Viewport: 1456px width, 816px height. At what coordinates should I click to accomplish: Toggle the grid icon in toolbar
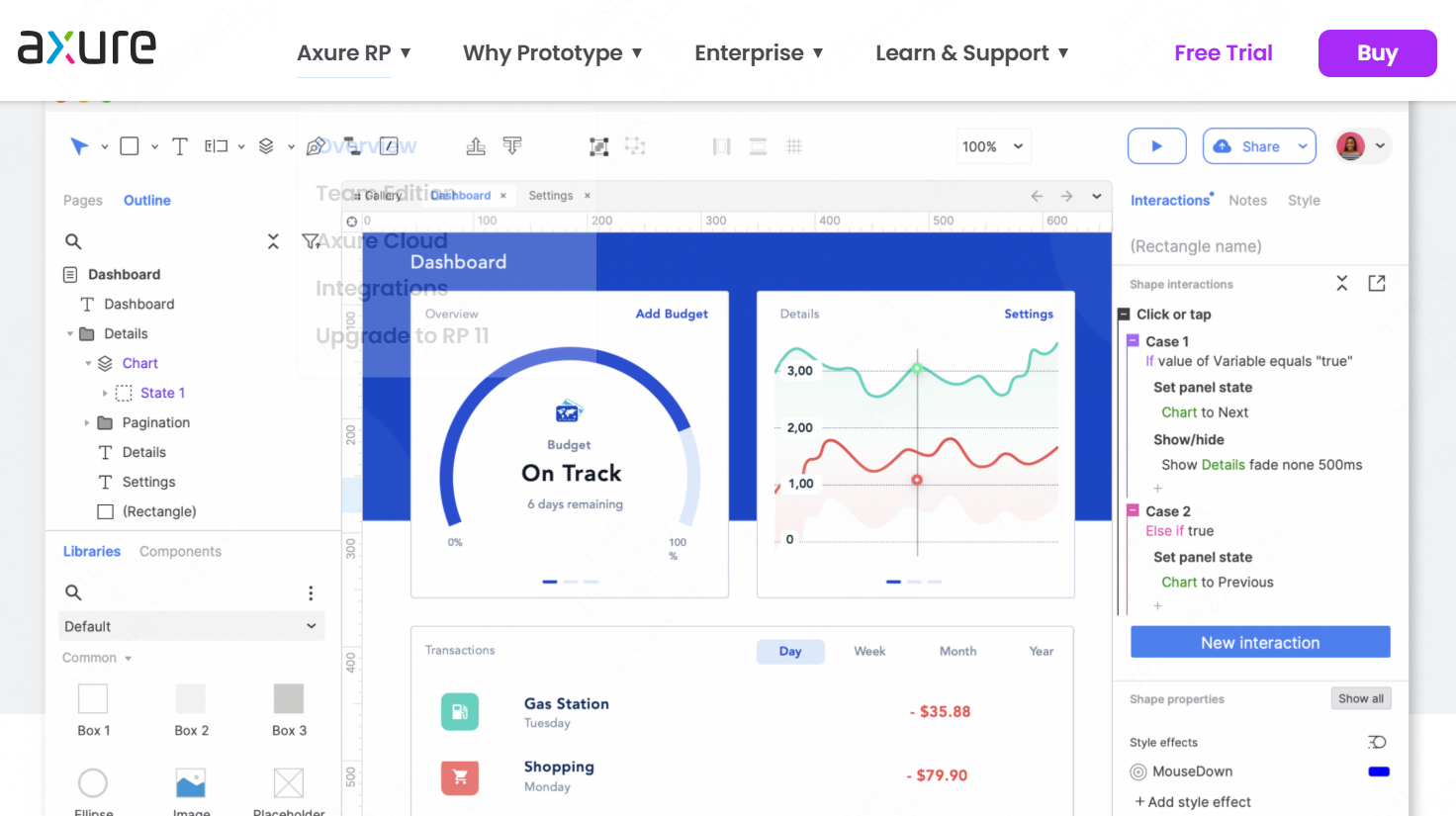[793, 146]
